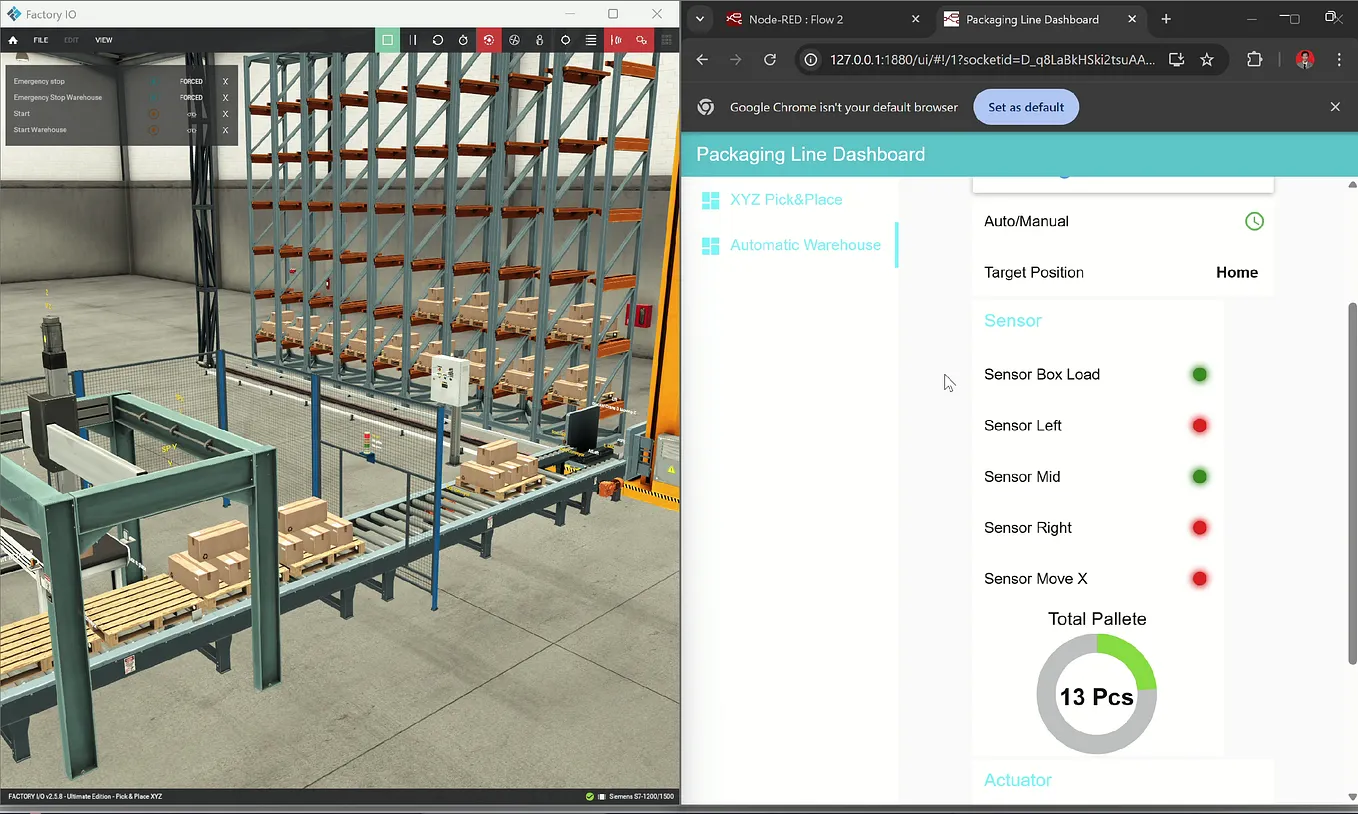The image size is (1358, 814).
Task: Toggle the Start tag value indicator
Action: [154, 113]
